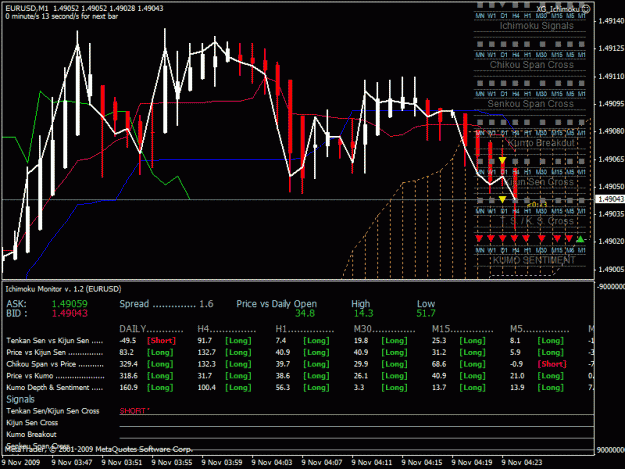This screenshot has width=625, height=469.
Task: Click the Tenkan Sen vs Kijun Sen row label
Action: (55, 341)
